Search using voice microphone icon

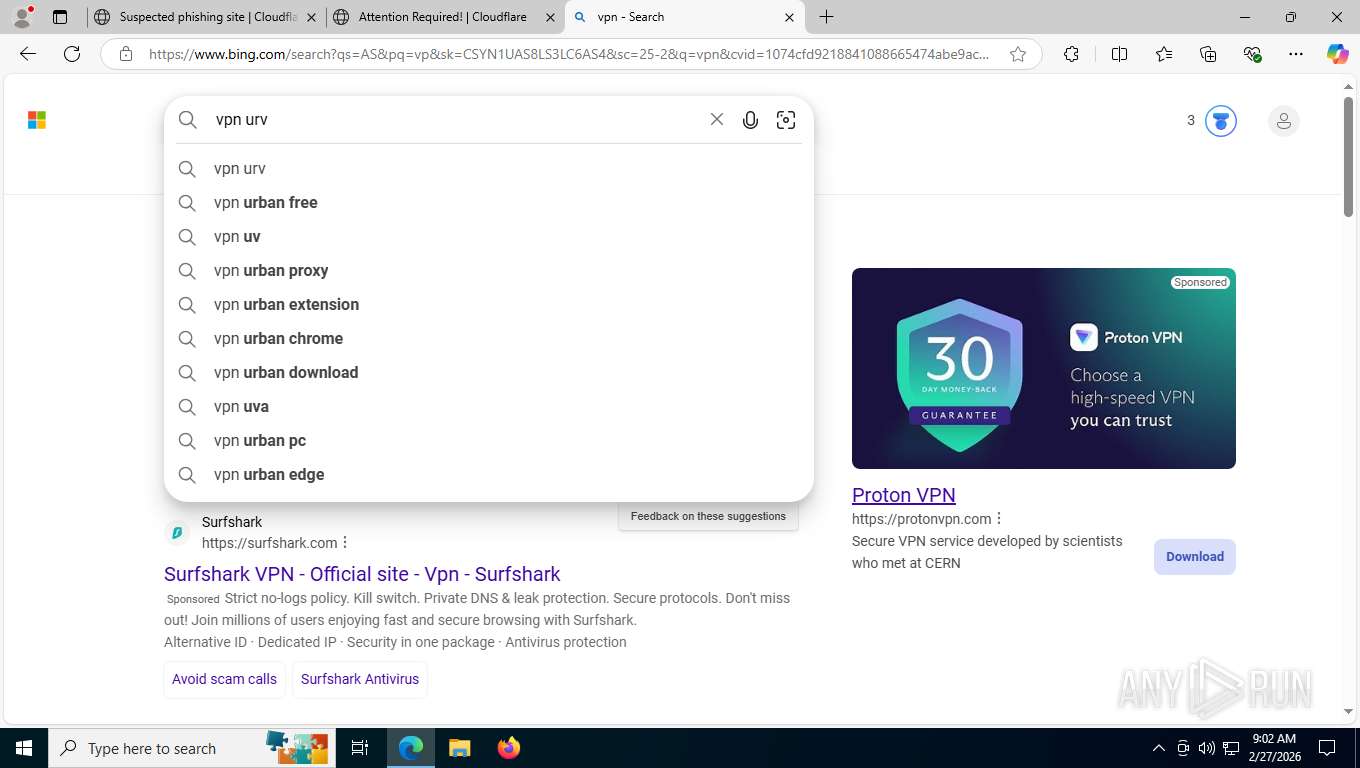pos(750,120)
